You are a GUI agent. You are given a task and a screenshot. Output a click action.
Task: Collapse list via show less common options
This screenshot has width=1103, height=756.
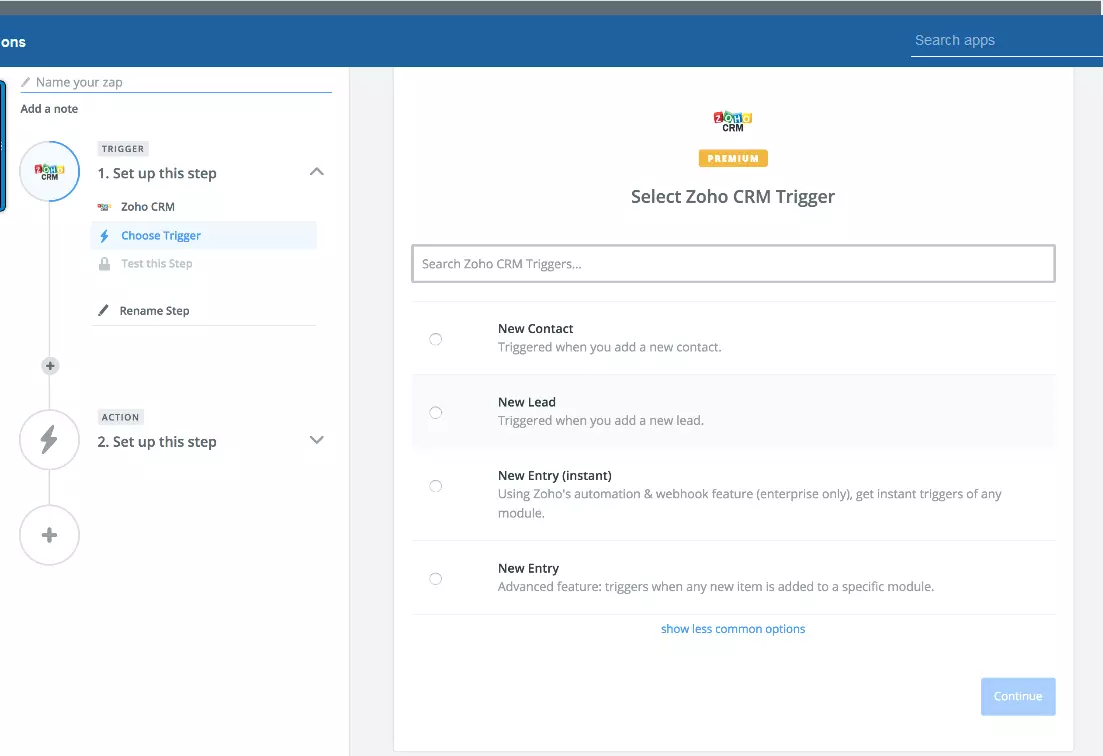(733, 629)
